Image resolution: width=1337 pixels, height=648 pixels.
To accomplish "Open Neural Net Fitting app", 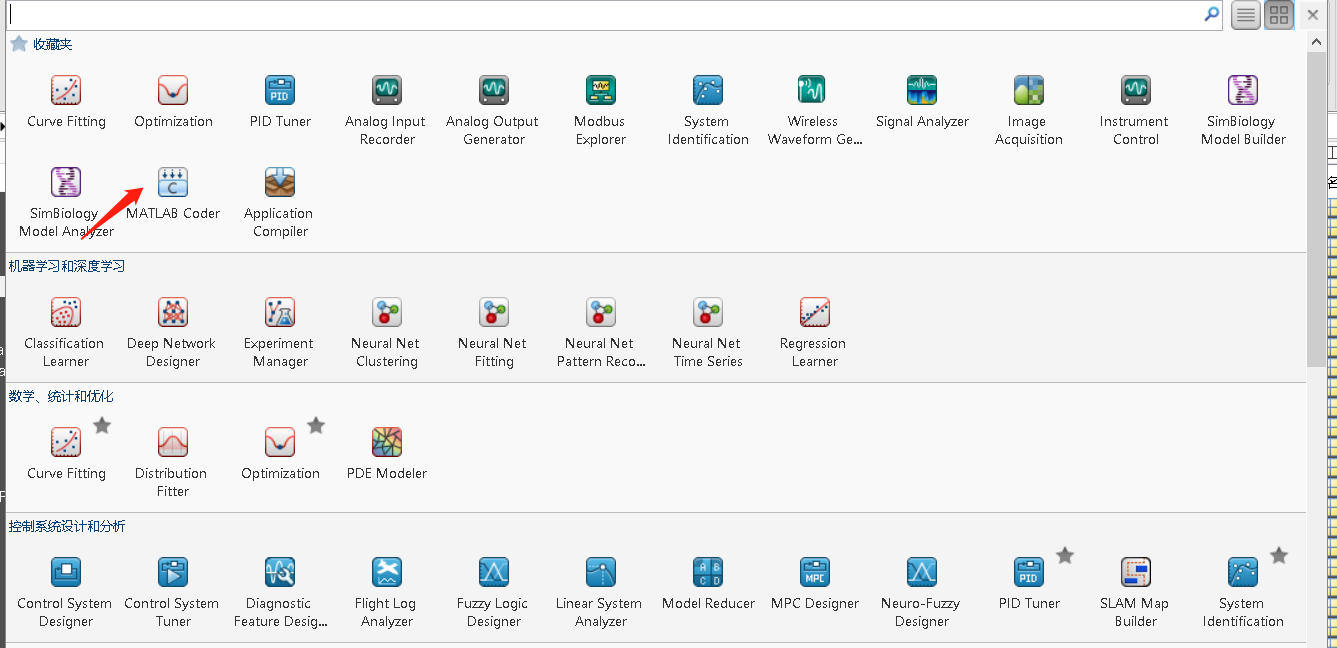I will pyautogui.click(x=493, y=332).
